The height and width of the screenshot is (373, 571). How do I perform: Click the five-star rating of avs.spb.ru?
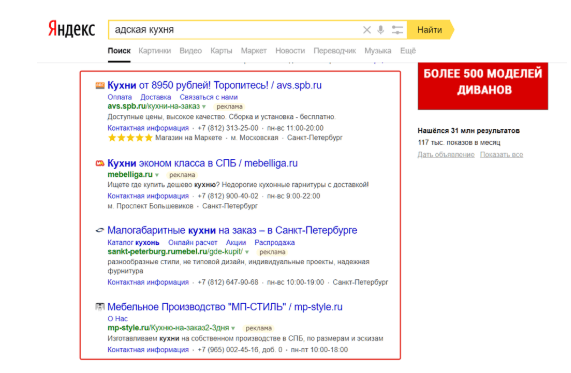pos(130,138)
